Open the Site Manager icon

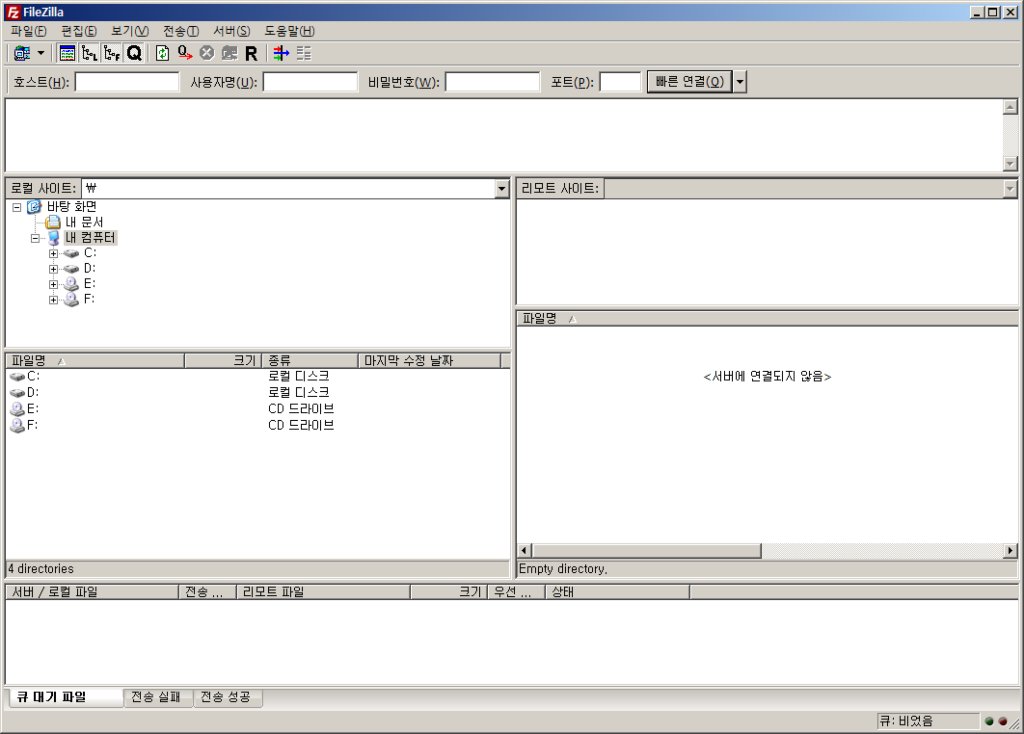pos(22,53)
